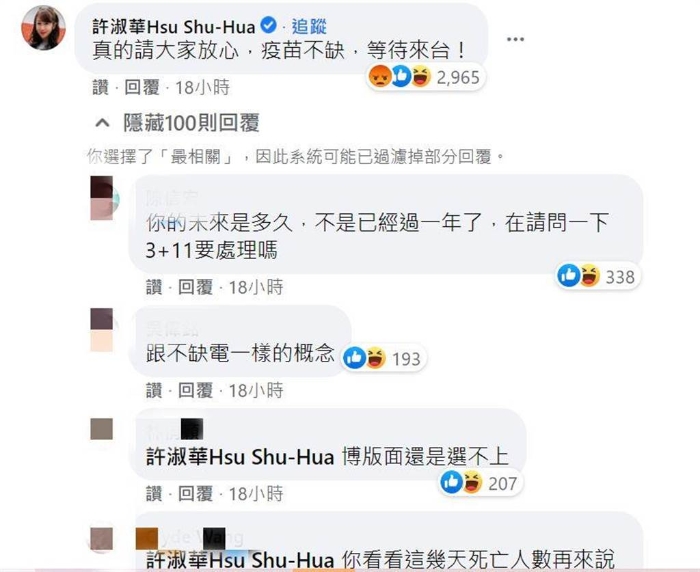Open the three-dots options menu on the main comment

515,39
